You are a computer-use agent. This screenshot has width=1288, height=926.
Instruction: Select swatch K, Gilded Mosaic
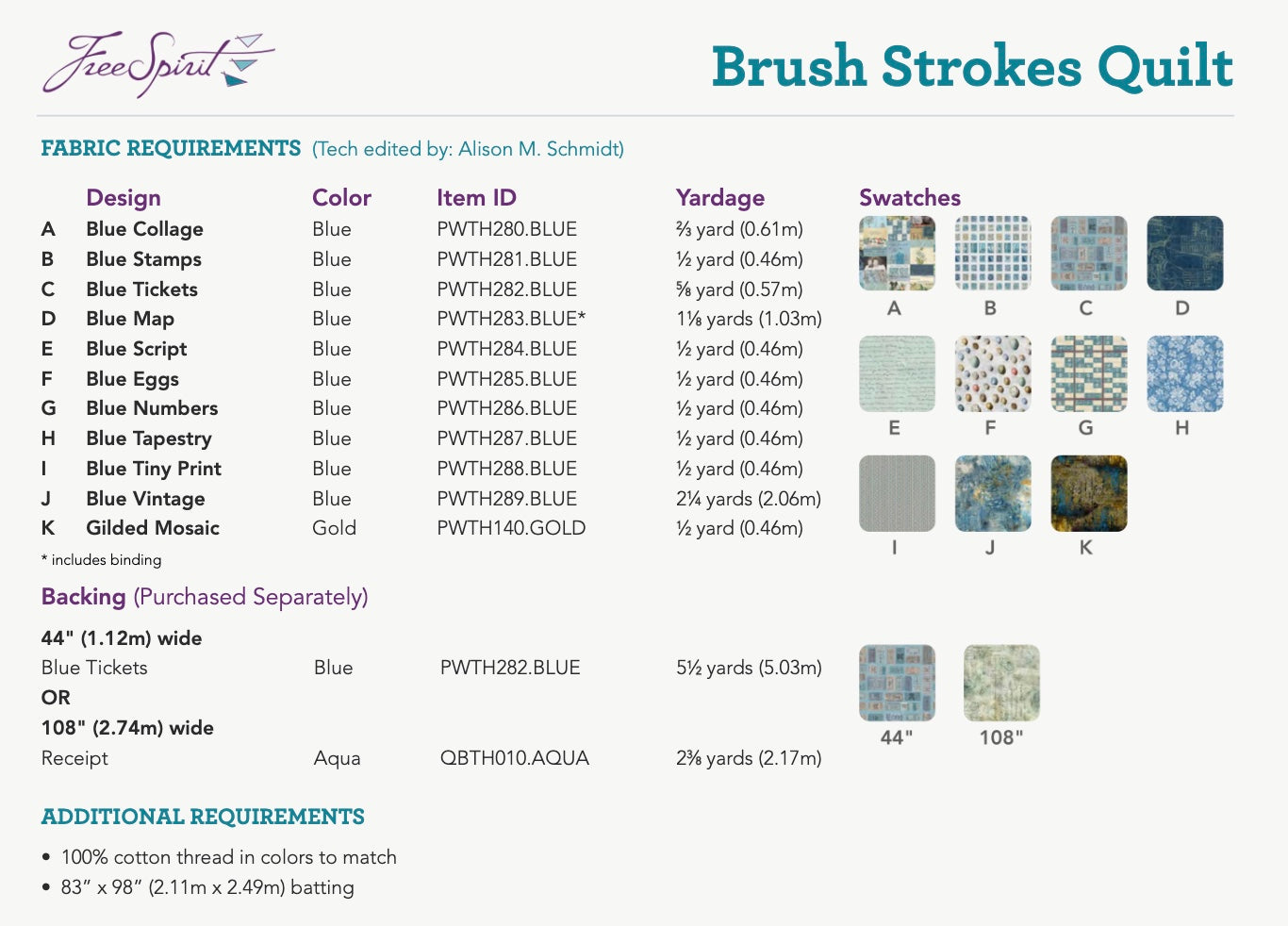tap(1087, 493)
